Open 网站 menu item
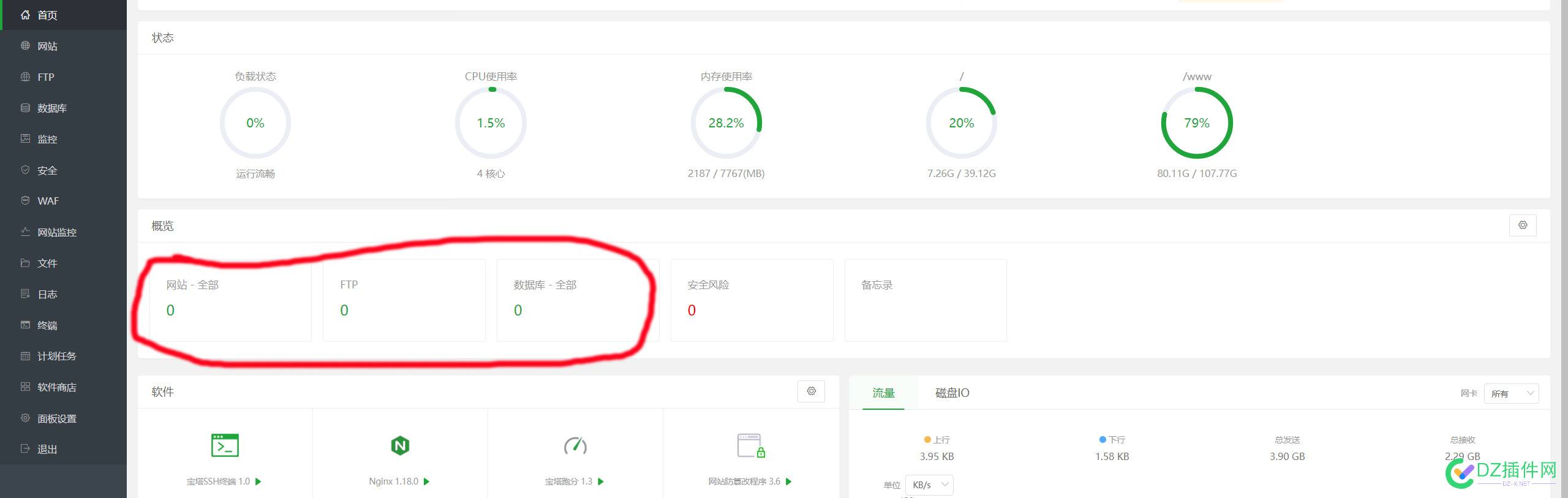Screen dimensions: 1568x498 coord(63,46)
